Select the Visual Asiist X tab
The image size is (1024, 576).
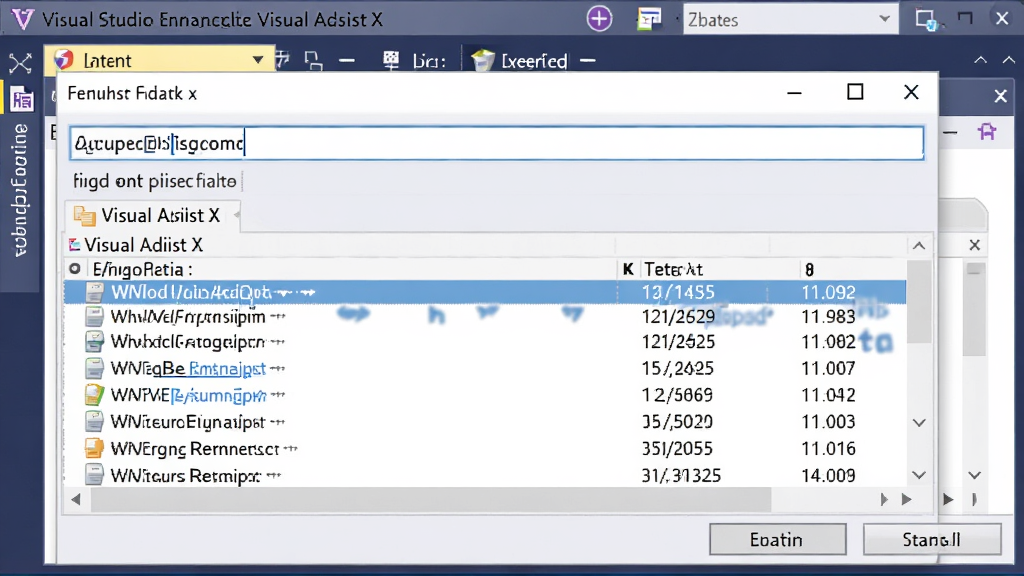pos(153,216)
